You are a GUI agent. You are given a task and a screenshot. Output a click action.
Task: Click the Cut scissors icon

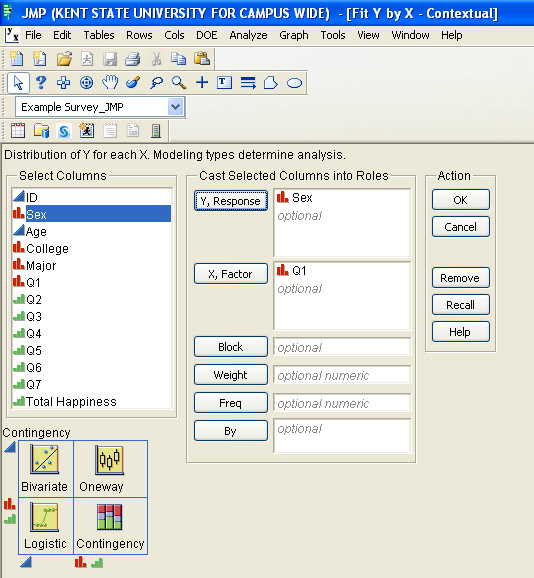[x=156, y=59]
